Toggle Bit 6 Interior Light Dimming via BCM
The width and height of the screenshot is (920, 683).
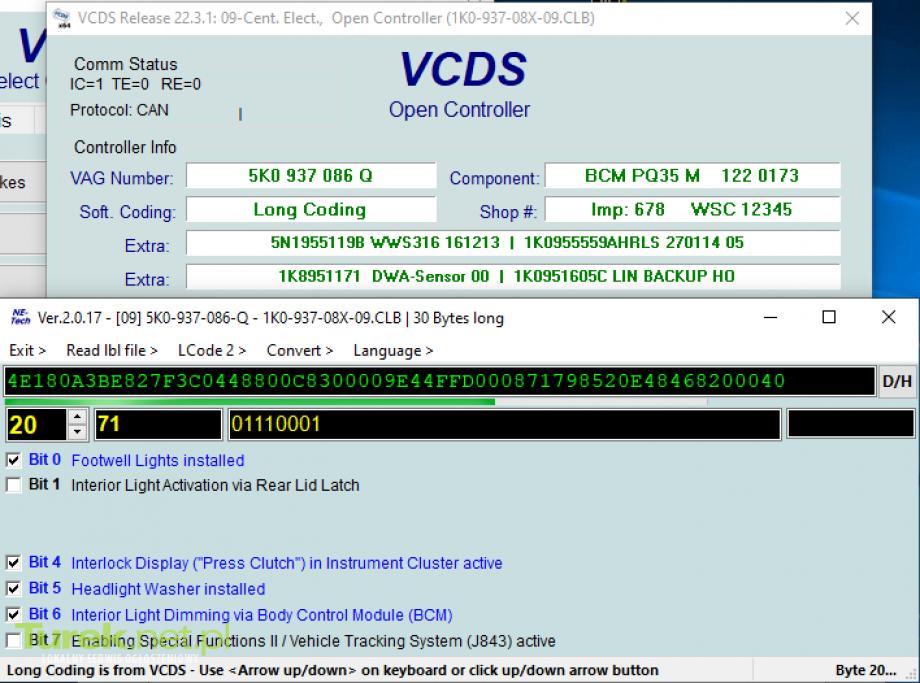click(x=13, y=614)
